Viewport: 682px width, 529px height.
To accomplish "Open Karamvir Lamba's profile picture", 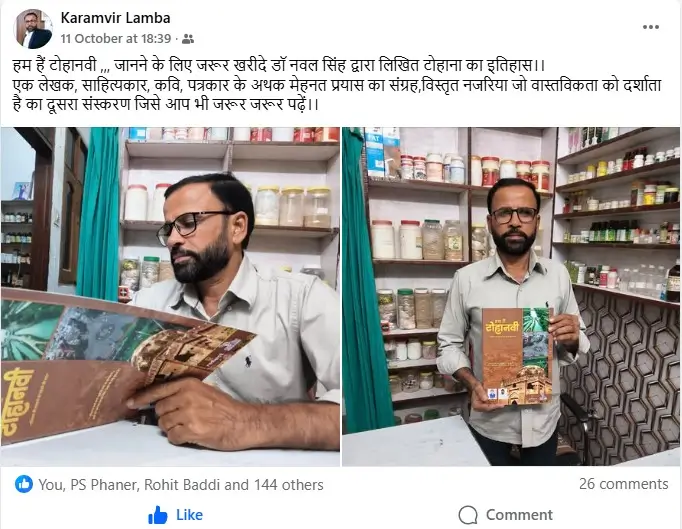I will [x=33, y=29].
